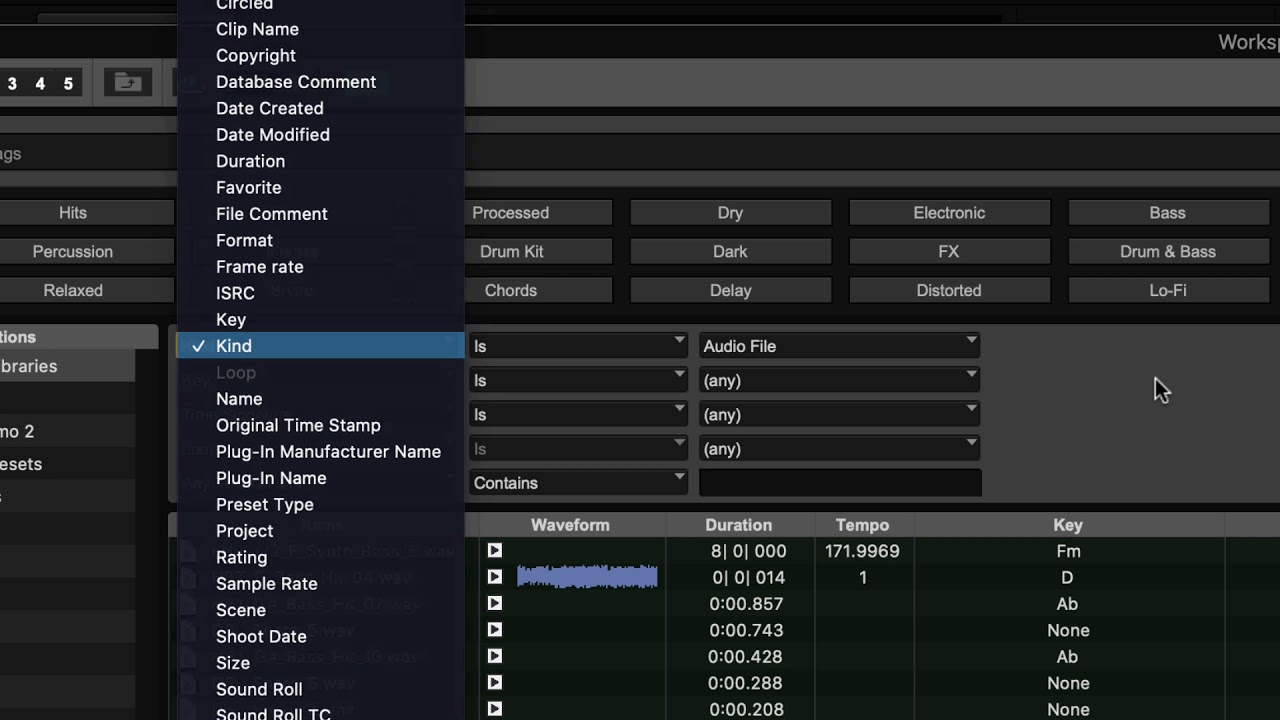This screenshot has height=720, width=1280.
Task: Toggle the Drum Kit tag button
Action: pos(538,252)
